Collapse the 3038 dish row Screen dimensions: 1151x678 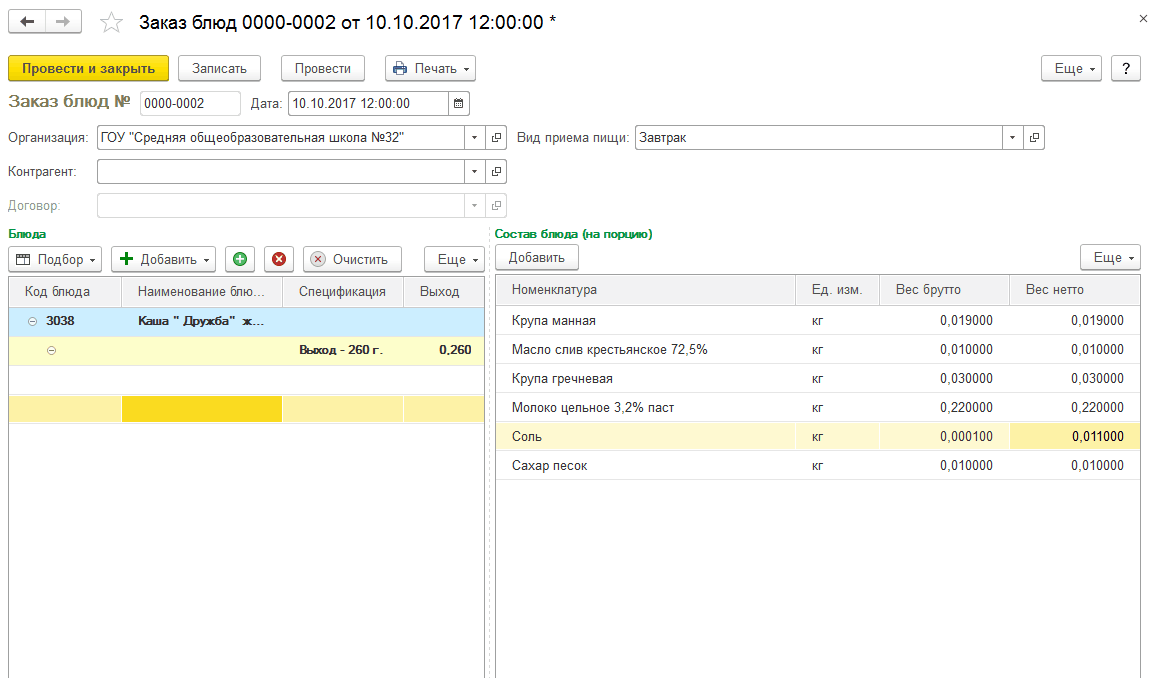[x=32, y=321]
